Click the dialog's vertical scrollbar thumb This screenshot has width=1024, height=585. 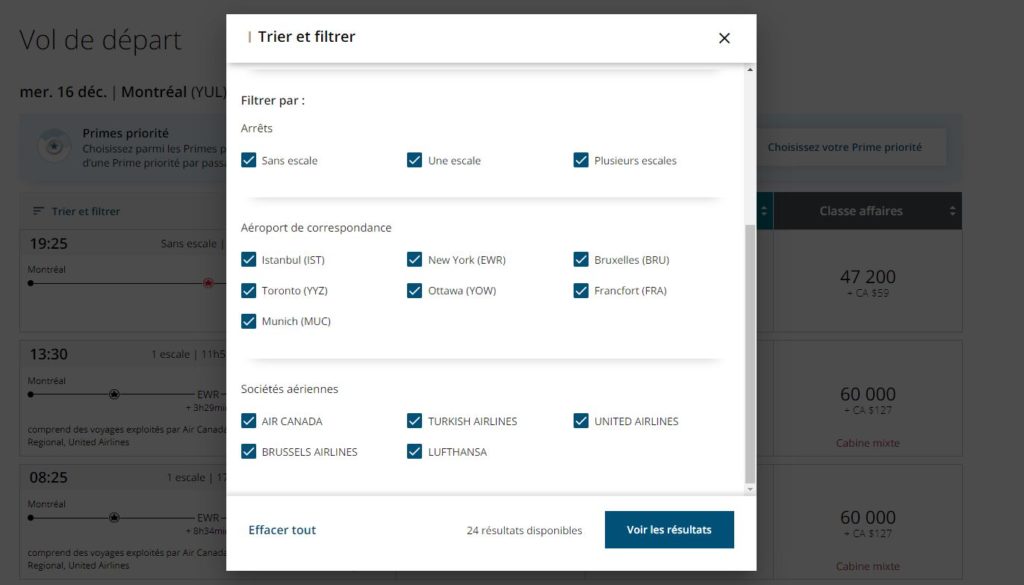[x=750, y=350]
